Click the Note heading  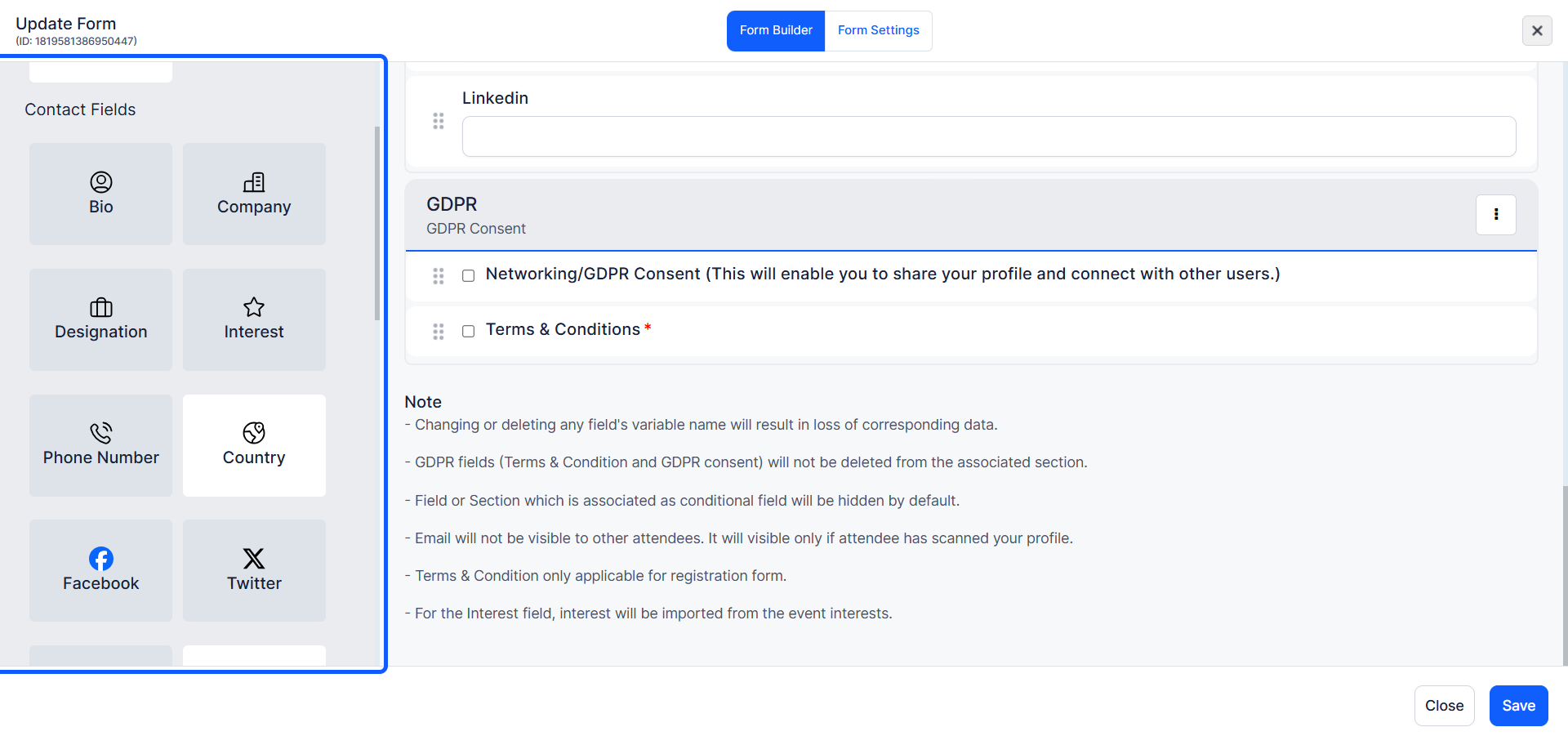tap(423, 402)
